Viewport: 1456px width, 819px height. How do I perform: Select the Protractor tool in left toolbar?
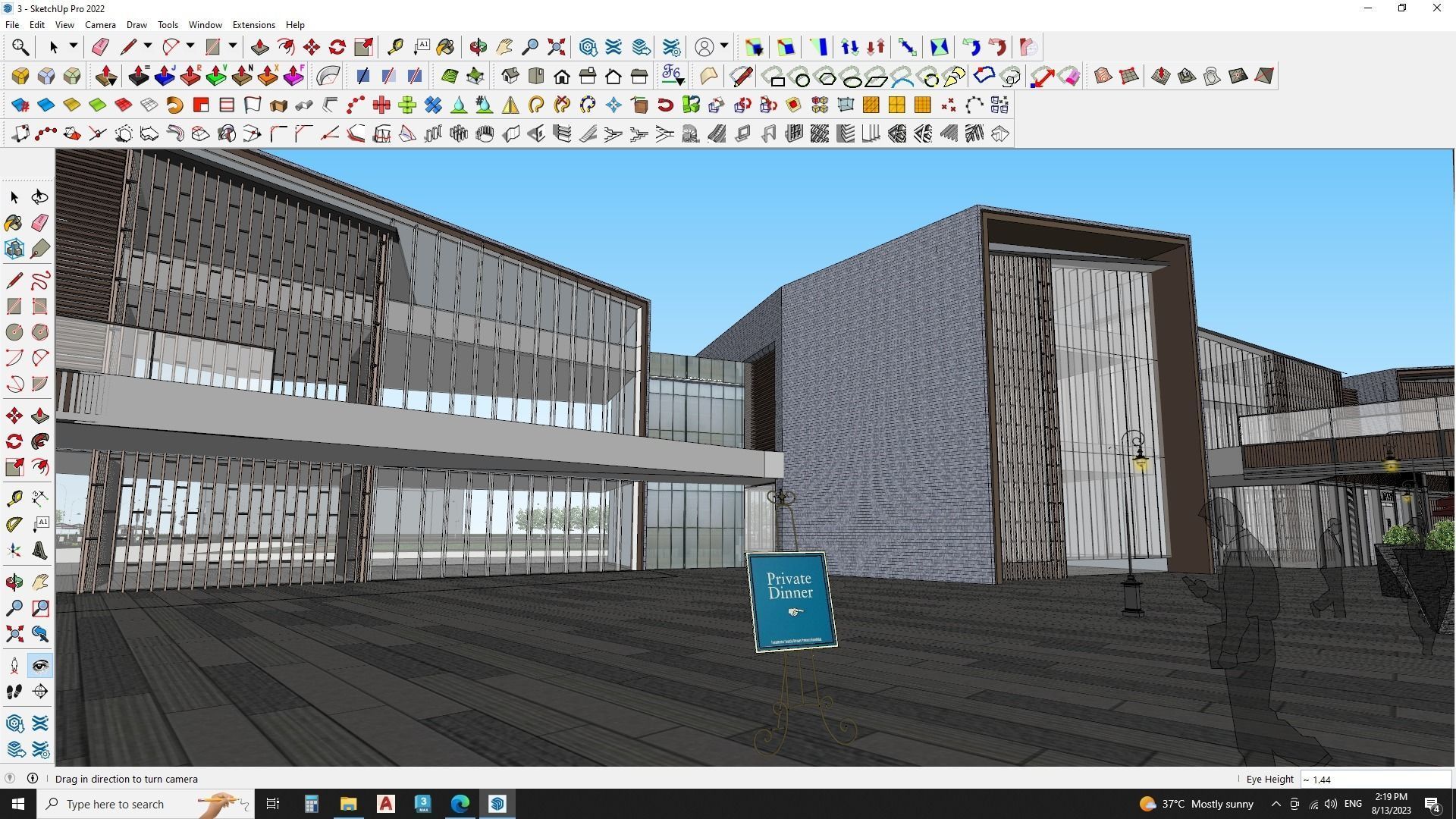click(x=14, y=525)
